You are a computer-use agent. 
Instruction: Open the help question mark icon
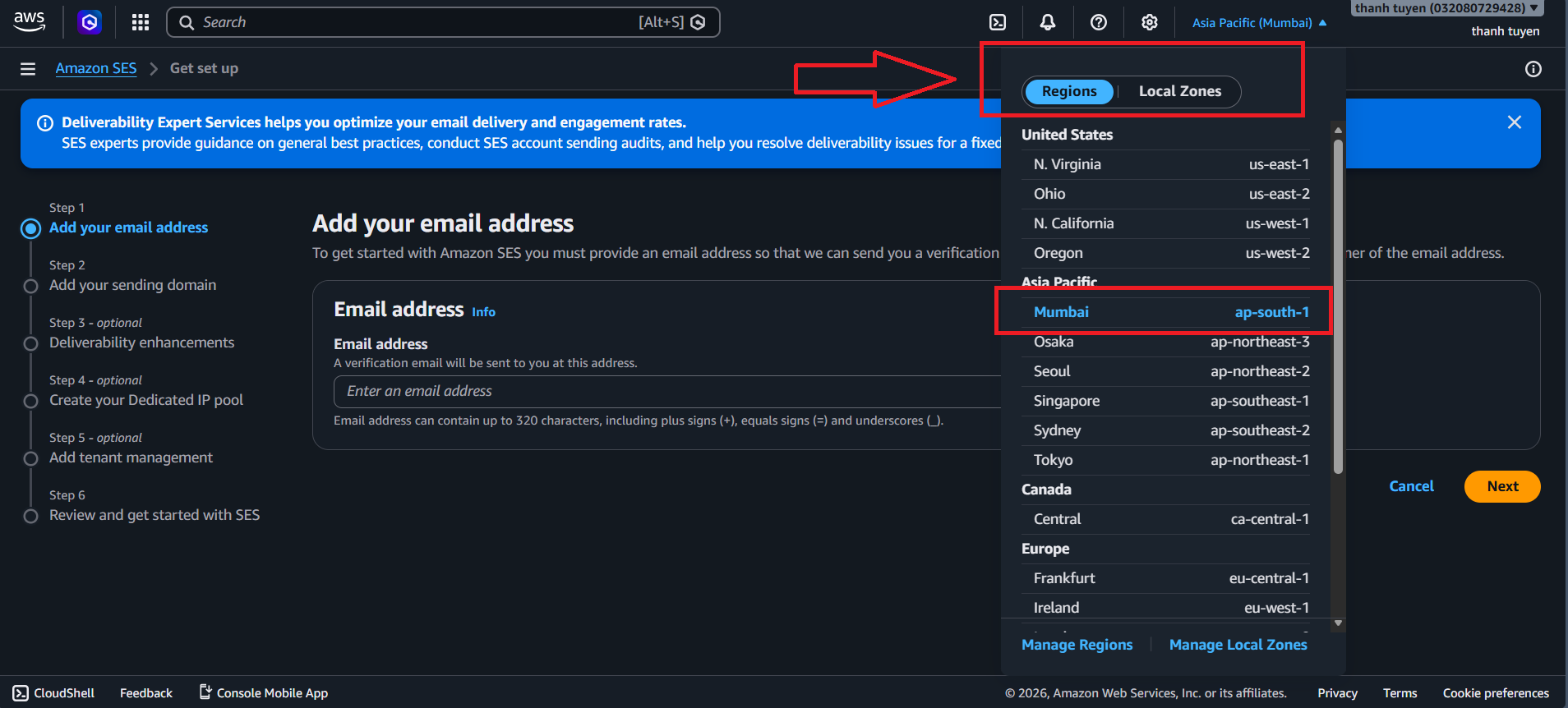click(1099, 22)
